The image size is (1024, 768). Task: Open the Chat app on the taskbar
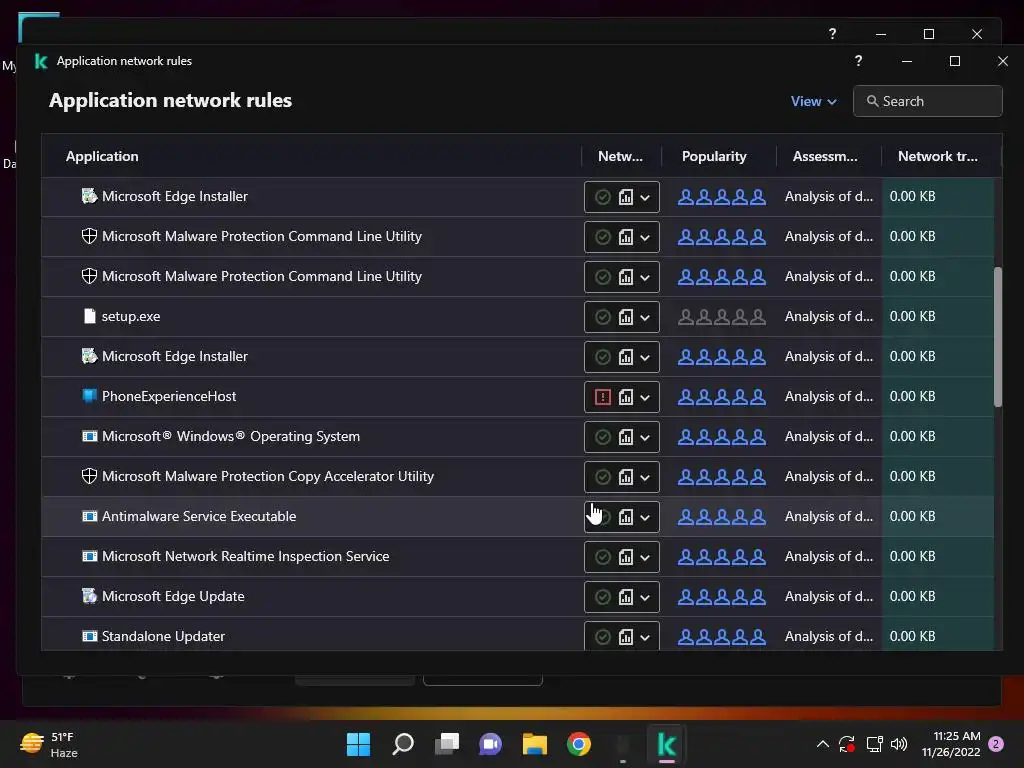pyautogui.click(x=490, y=744)
